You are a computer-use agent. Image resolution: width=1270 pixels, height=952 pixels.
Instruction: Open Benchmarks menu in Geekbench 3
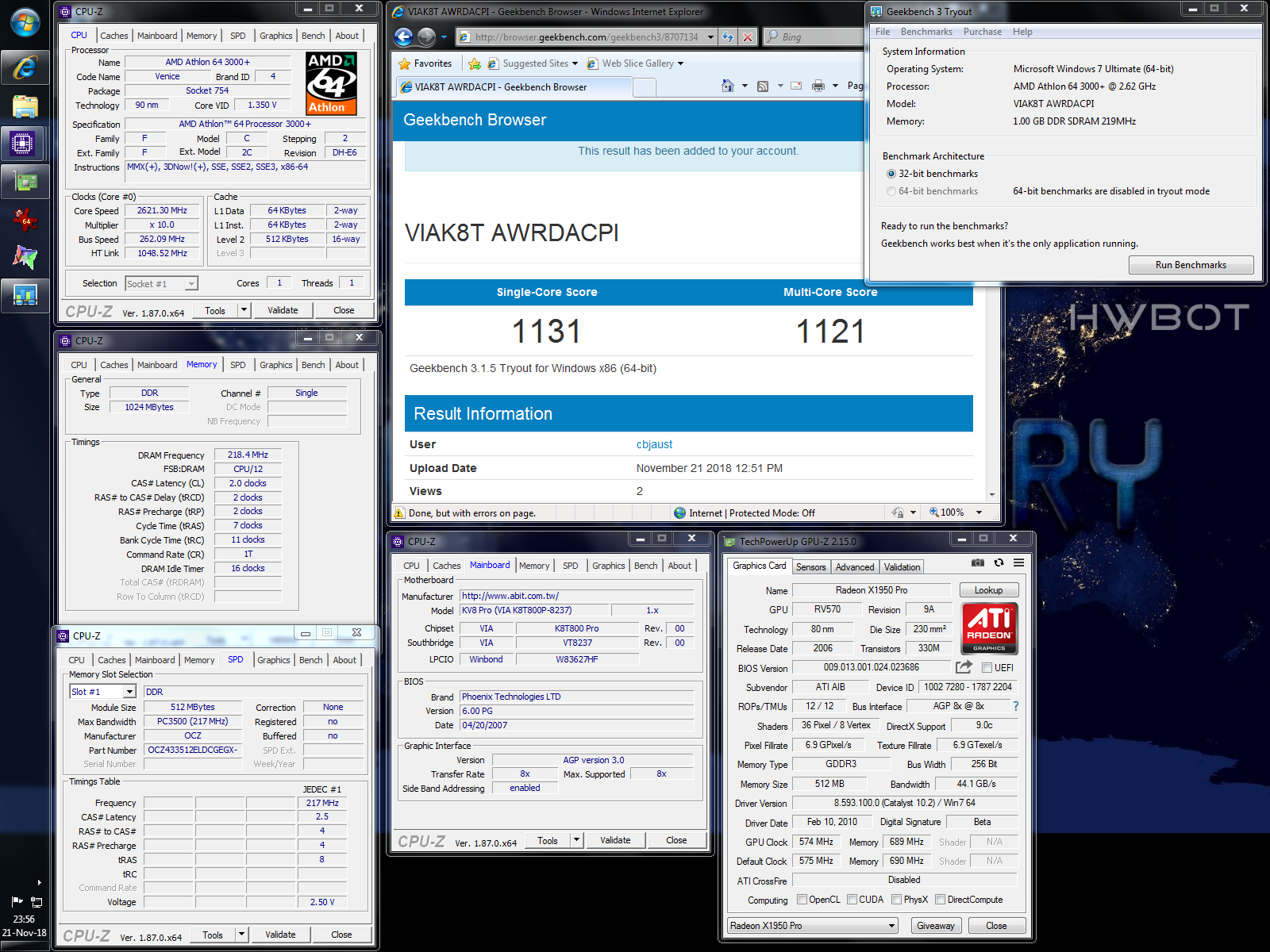click(x=926, y=32)
